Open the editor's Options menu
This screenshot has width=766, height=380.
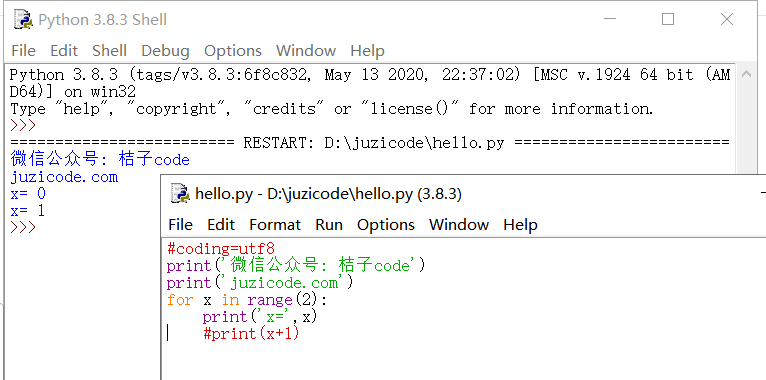tap(385, 225)
